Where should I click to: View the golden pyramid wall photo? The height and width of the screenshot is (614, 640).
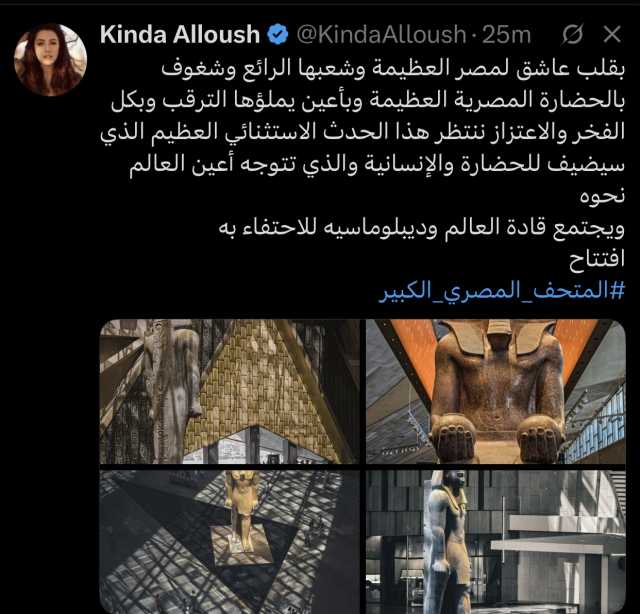[230, 392]
